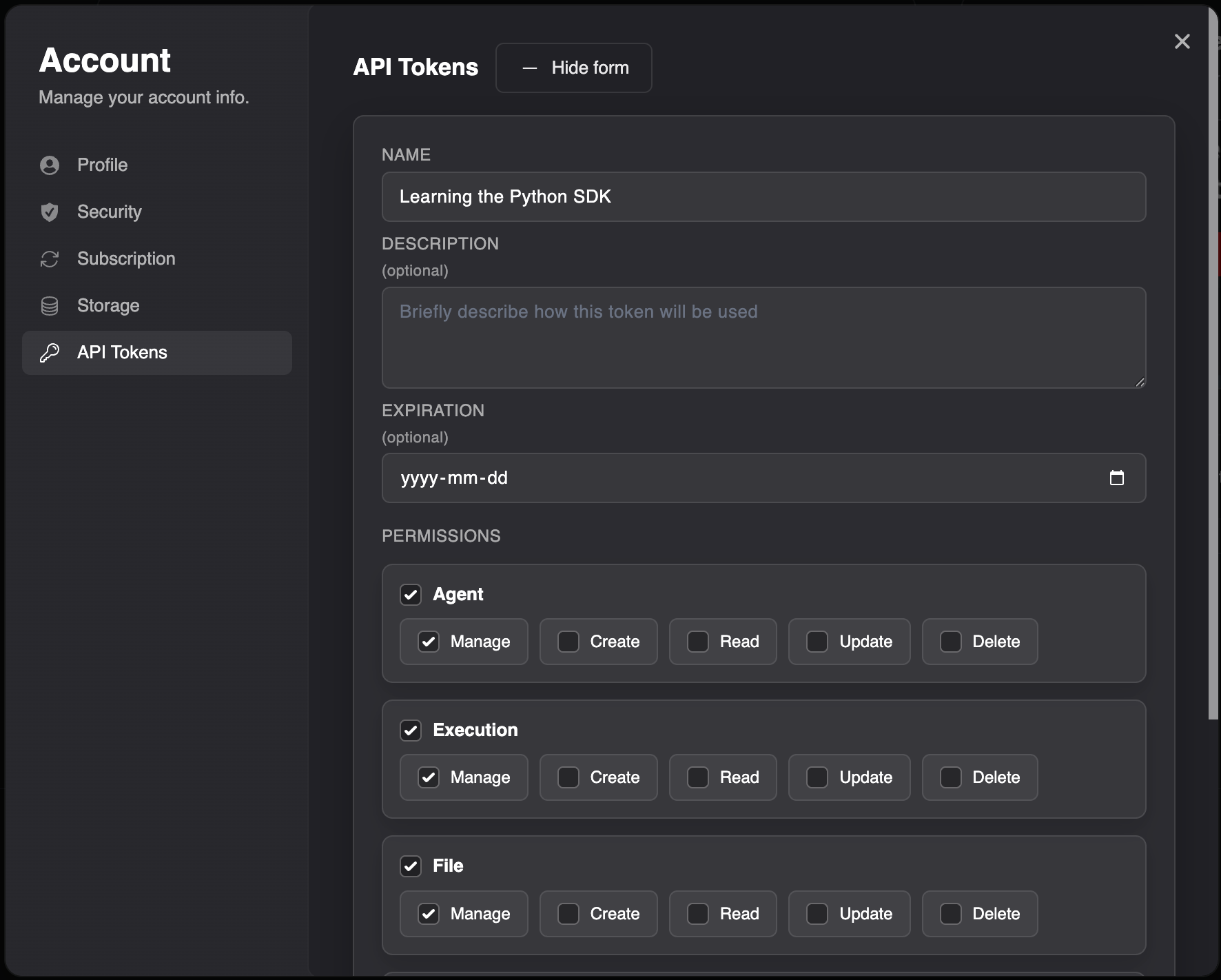Click the Profile person icon
This screenshot has height=980, width=1221.
(49, 165)
